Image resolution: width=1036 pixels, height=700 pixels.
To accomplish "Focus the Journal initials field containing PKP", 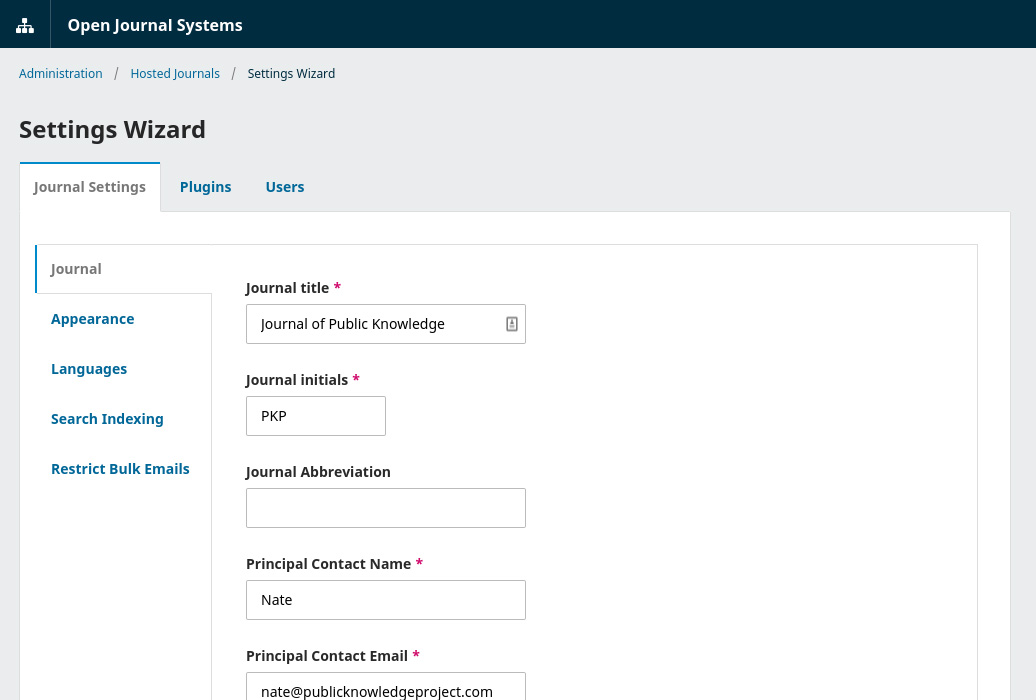I will pyautogui.click(x=315, y=416).
